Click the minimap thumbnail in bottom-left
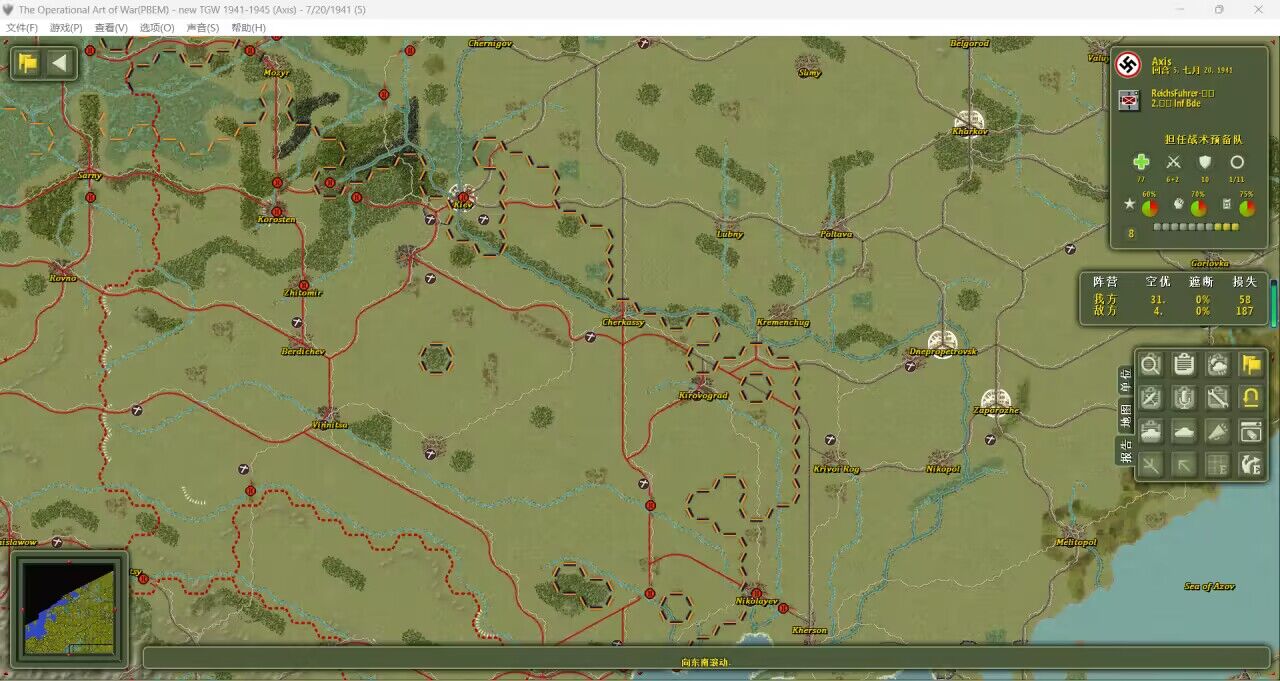This screenshot has width=1280, height=681. [69, 609]
